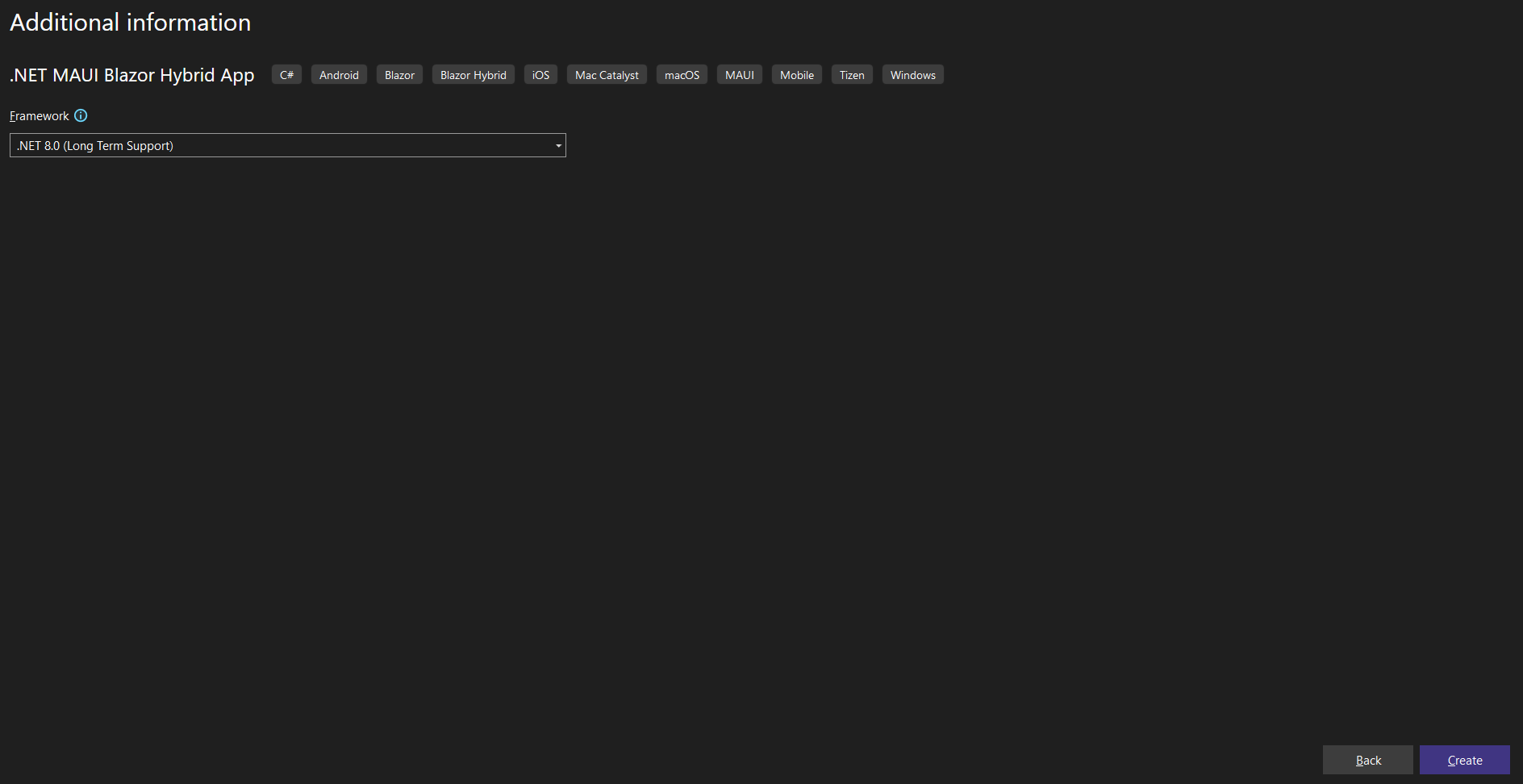Select the Android tag
1523x784 pixels.
[x=339, y=74]
